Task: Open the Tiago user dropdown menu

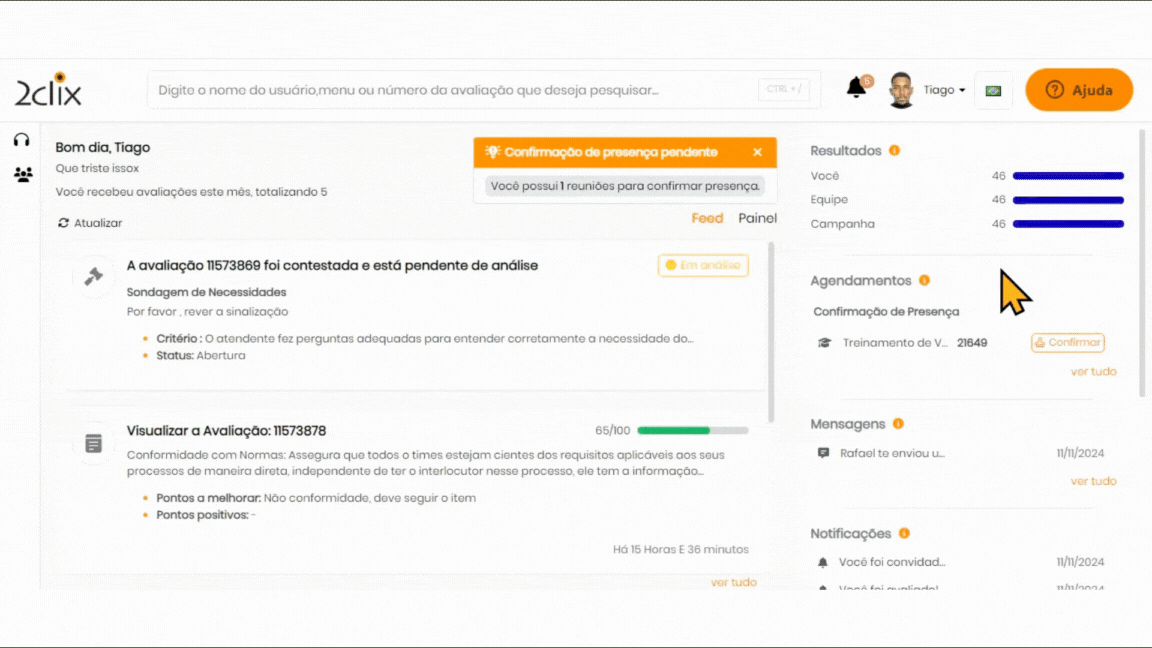Action: tap(944, 90)
